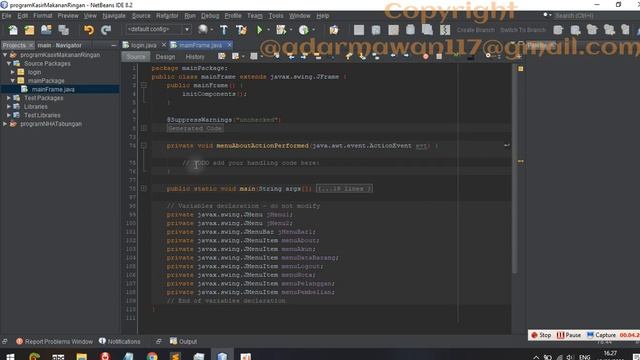Click inside the Search (Ctrl+I) field
Viewport: 640px width, 360px height.
(x=596, y=16)
